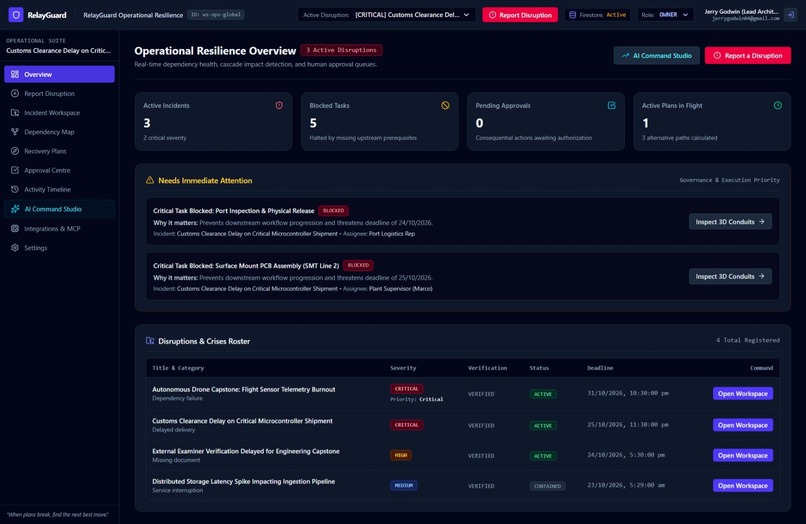
Task: Click the Recovery Plans compass icon
Action: pyautogui.click(x=15, y=151)
